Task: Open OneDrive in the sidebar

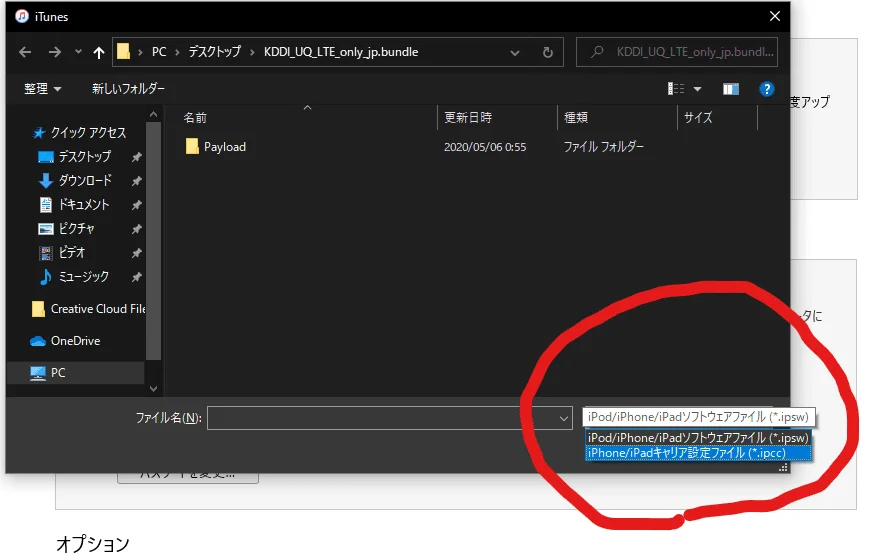Action: coord(64,341)
